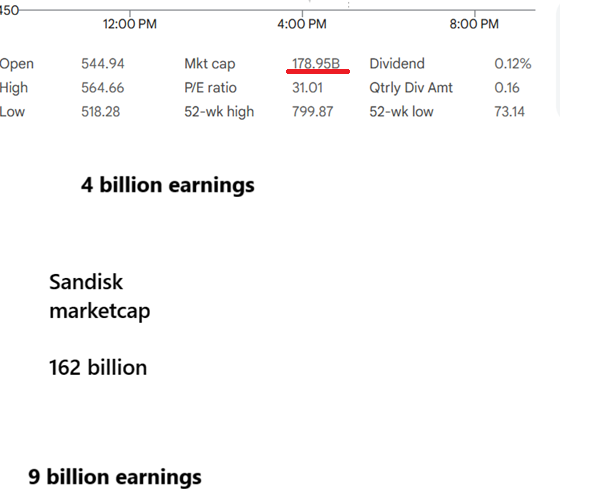
Task: Select the '162 billion' text
Action: point(98,368)
